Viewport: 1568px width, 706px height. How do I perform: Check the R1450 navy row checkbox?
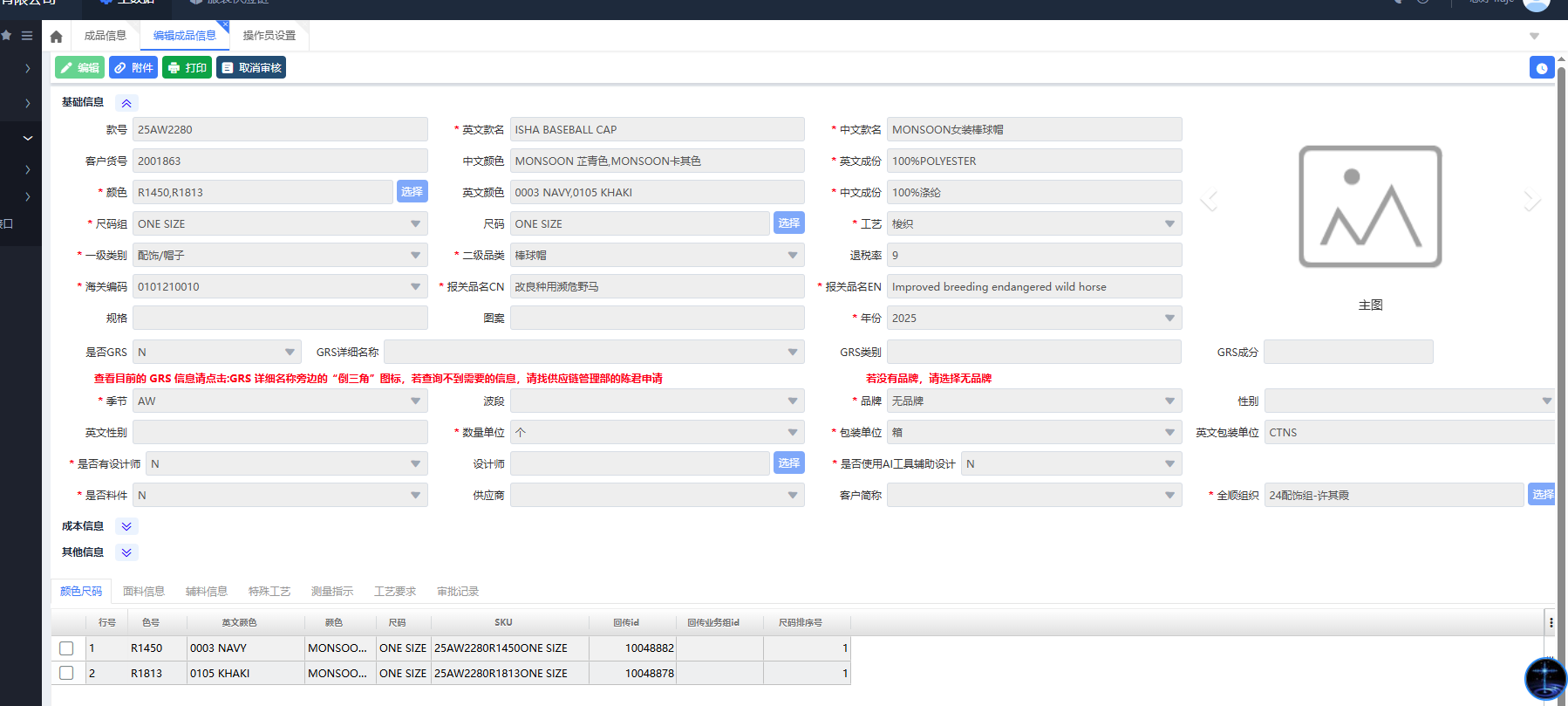pos(66,648)
